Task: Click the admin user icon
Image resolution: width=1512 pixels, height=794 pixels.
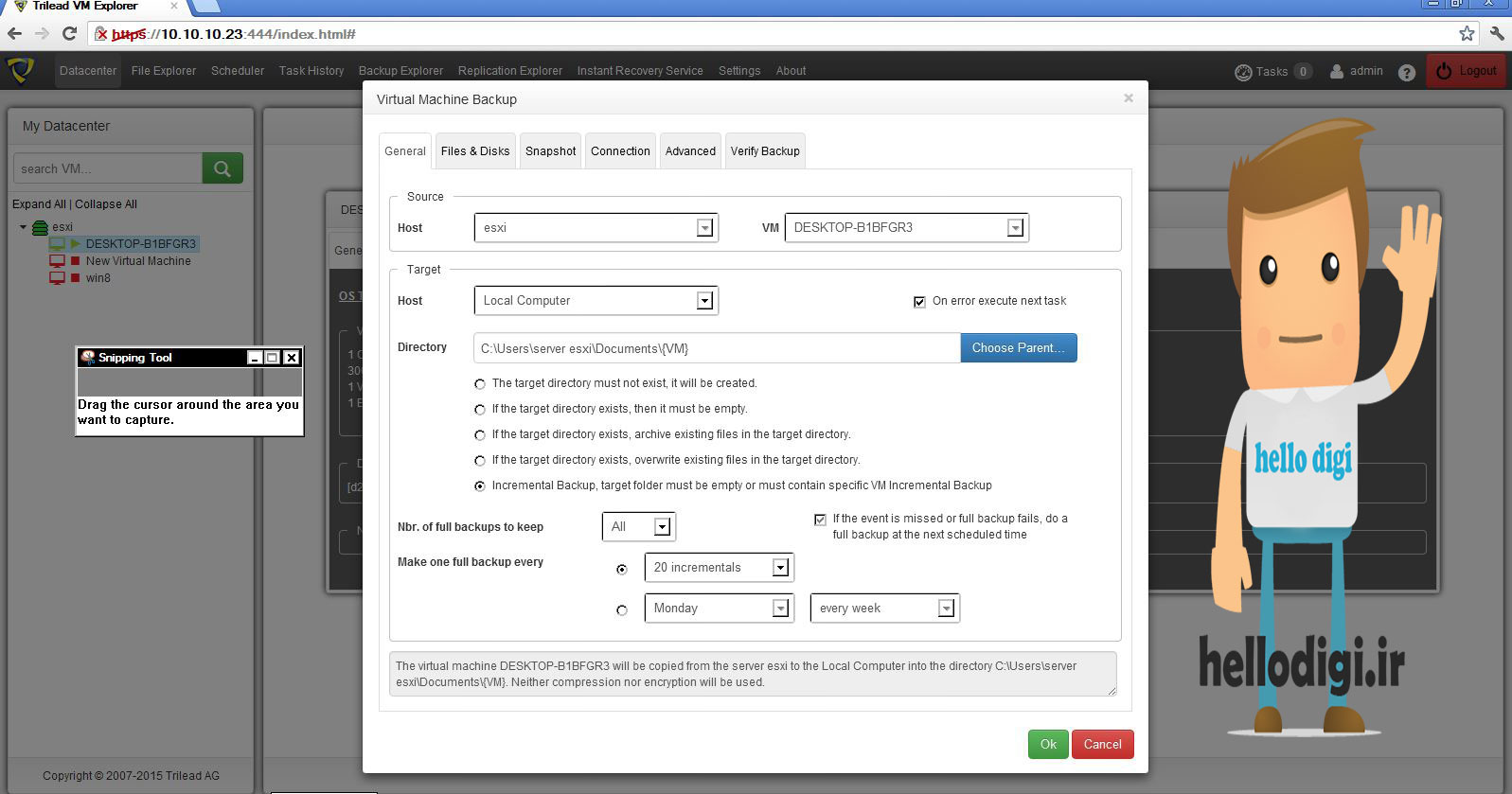Action: point(1337,71)
